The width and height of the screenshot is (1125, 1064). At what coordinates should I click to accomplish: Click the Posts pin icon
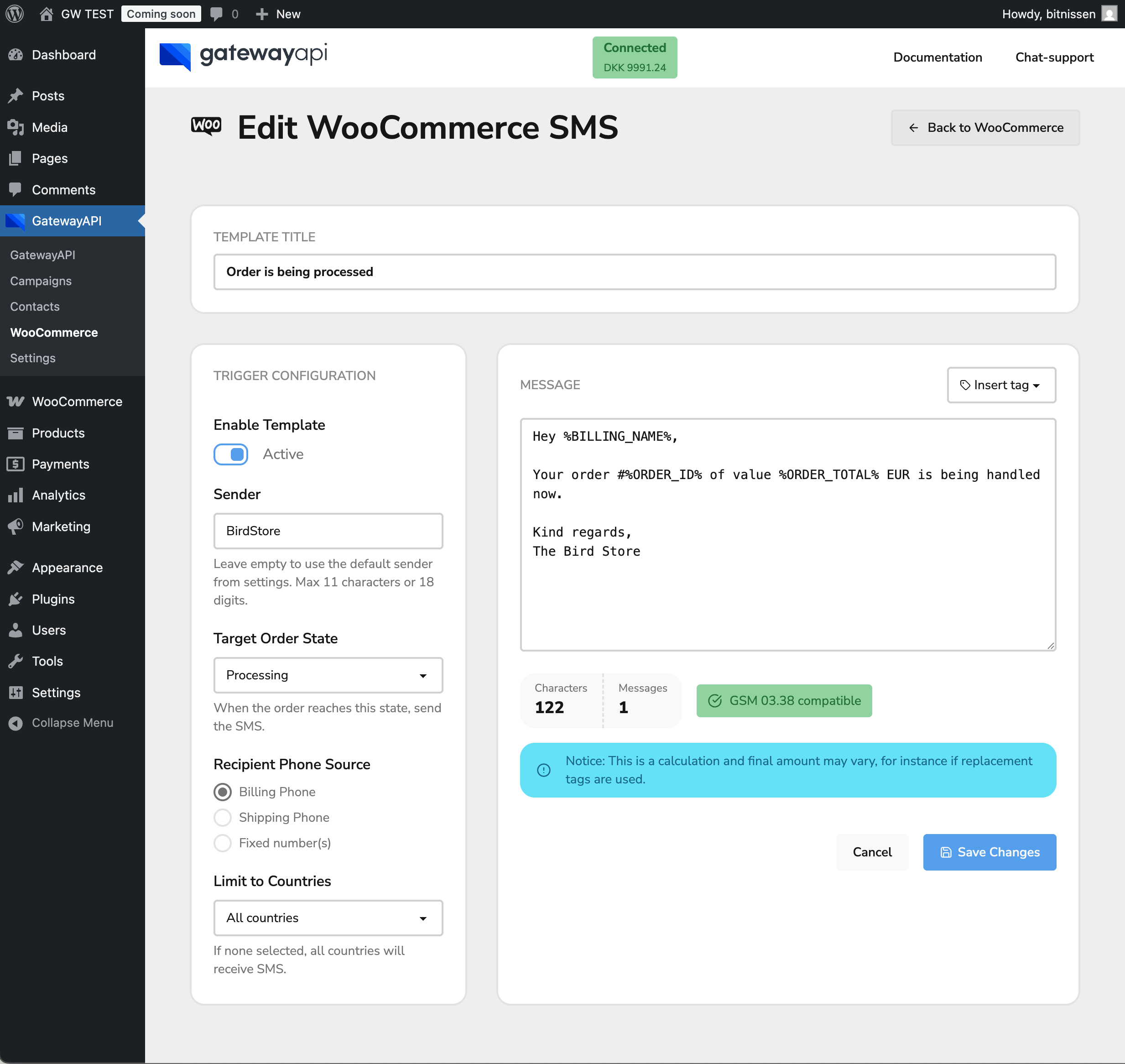tap(16, 96)
